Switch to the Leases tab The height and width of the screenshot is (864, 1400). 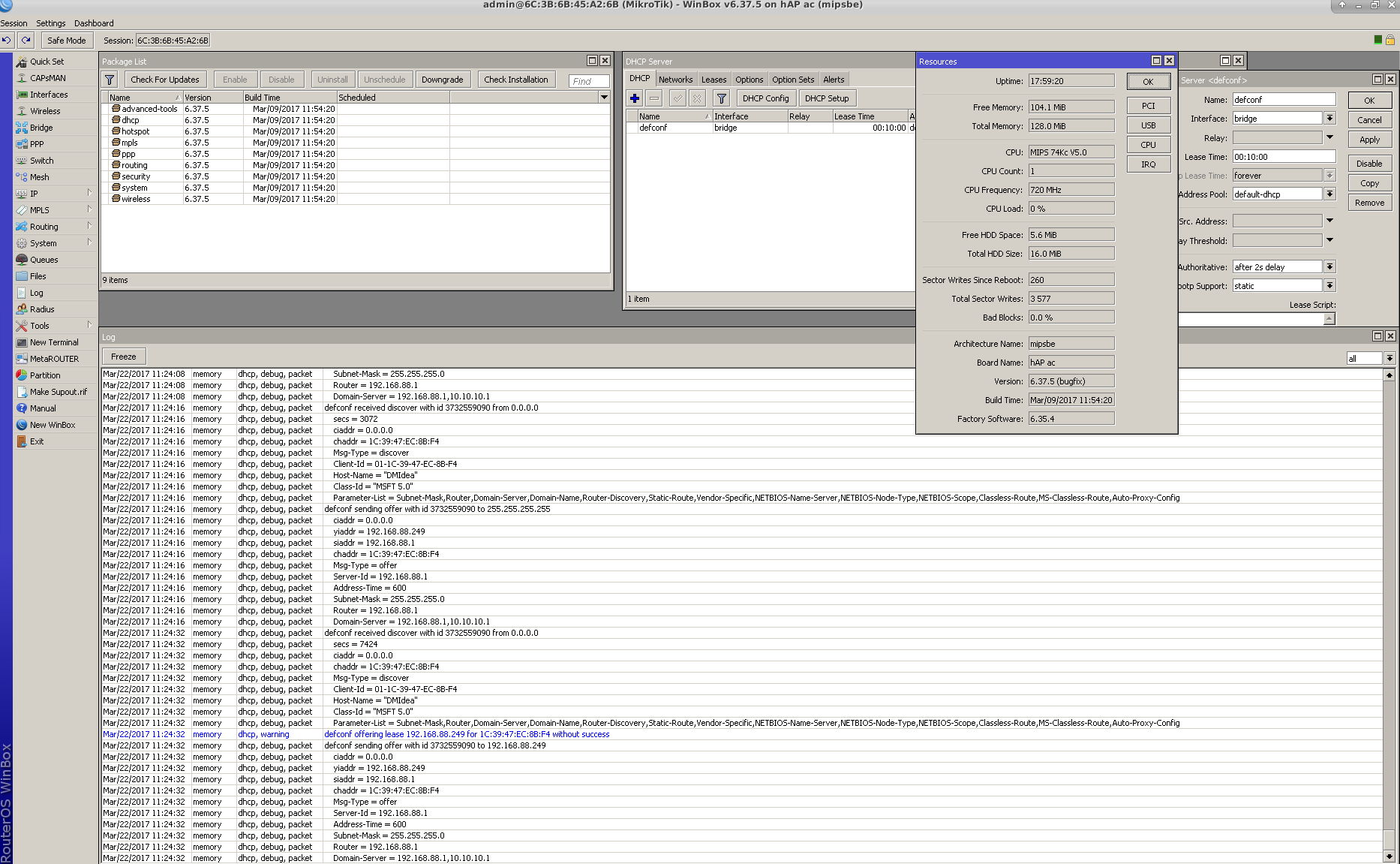click(714, 79)
